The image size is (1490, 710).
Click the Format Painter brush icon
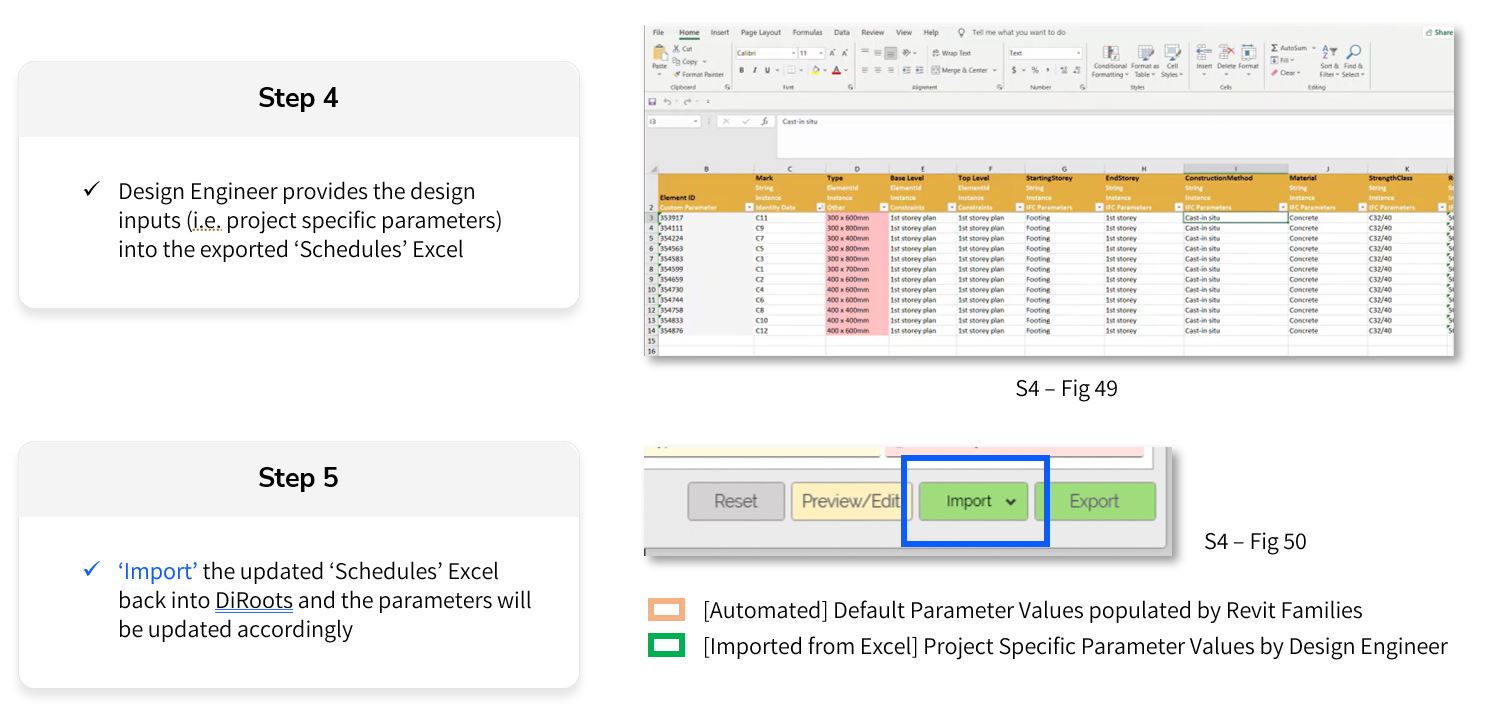tap(677, 74)
